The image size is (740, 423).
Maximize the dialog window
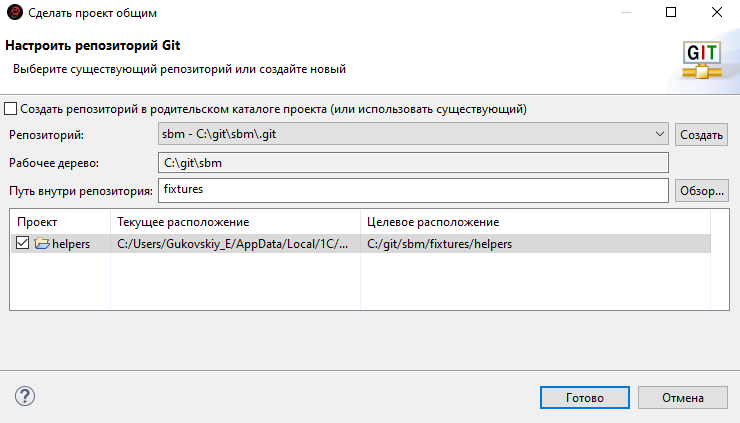pos(670,14)
